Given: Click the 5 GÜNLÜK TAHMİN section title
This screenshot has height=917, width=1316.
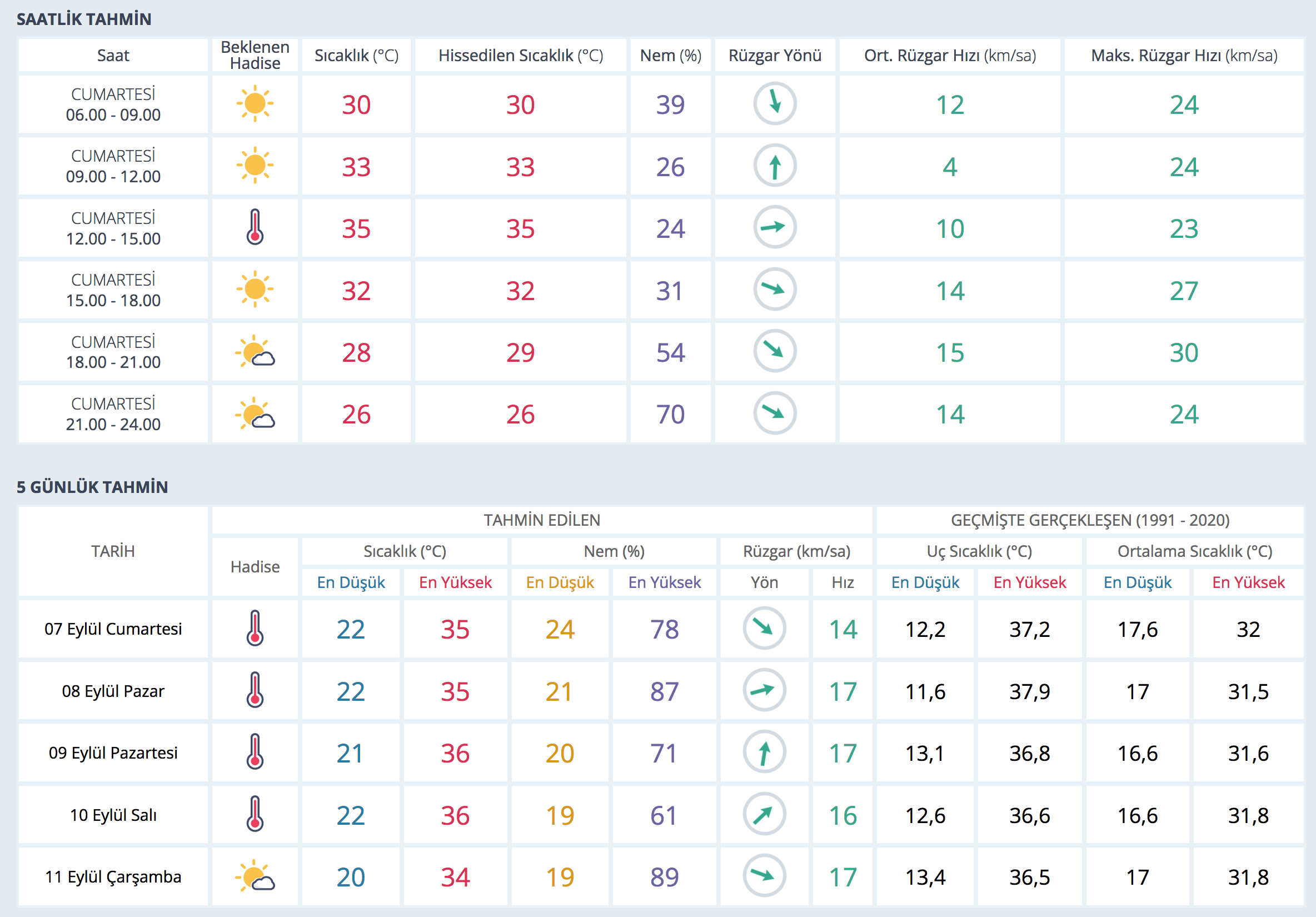Looking at the screenshot, I should pos(92,487).
